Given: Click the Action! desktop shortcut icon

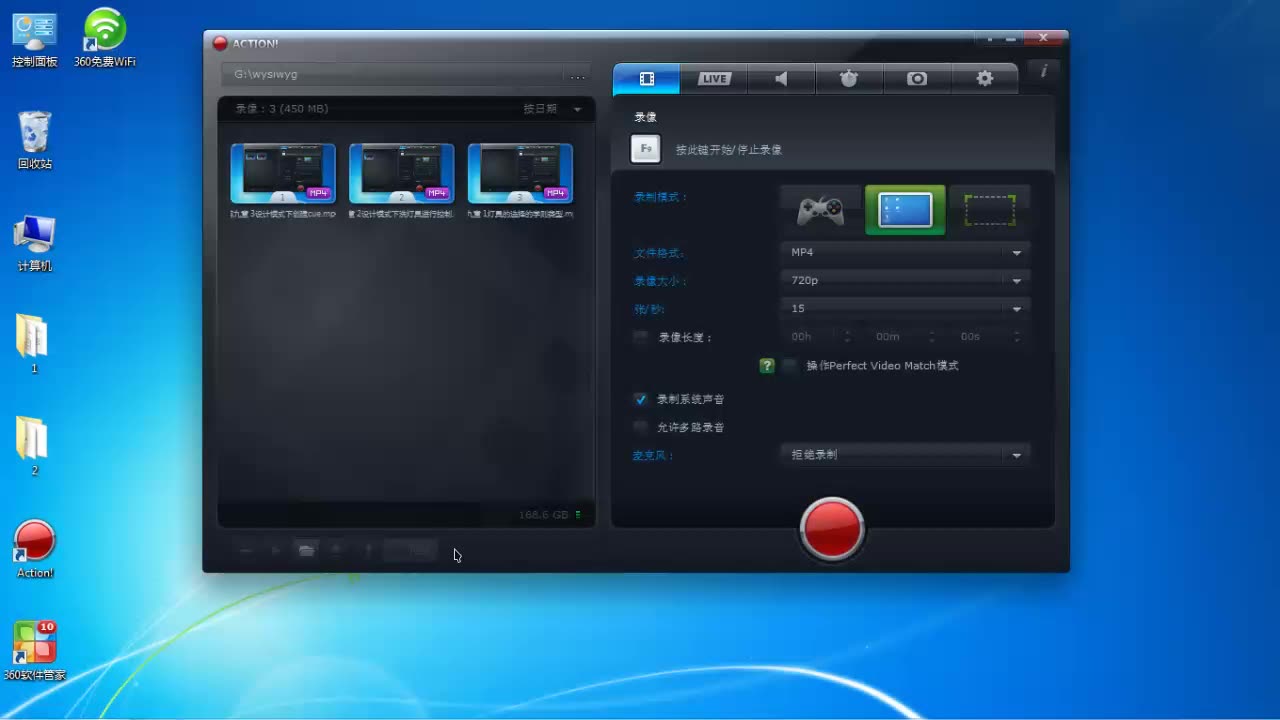Looking at the screenshot, I should point(35,549).
